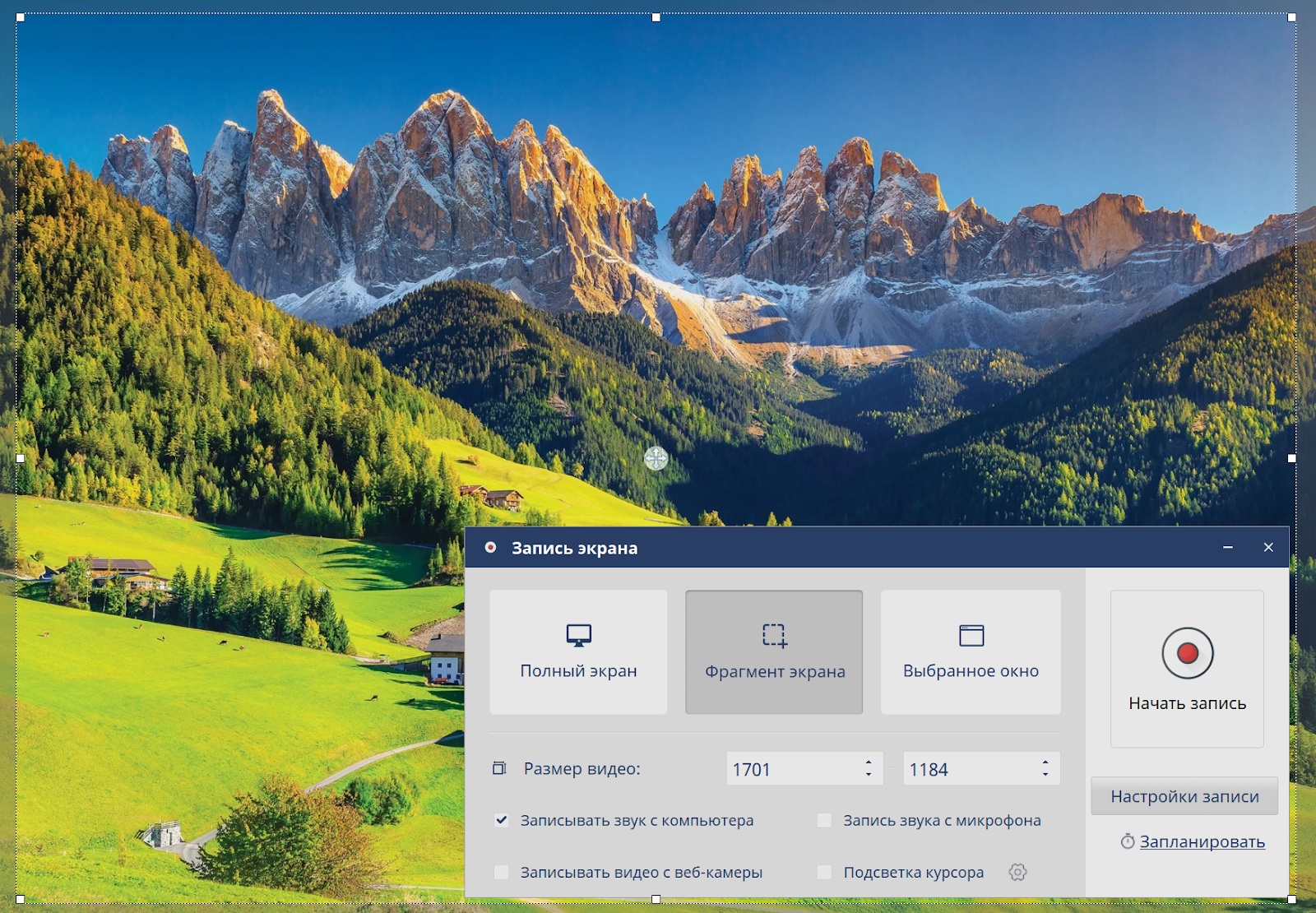Click the video size icon
The width and height of the screenshot is (1316, 913).
tap(499, 768)
